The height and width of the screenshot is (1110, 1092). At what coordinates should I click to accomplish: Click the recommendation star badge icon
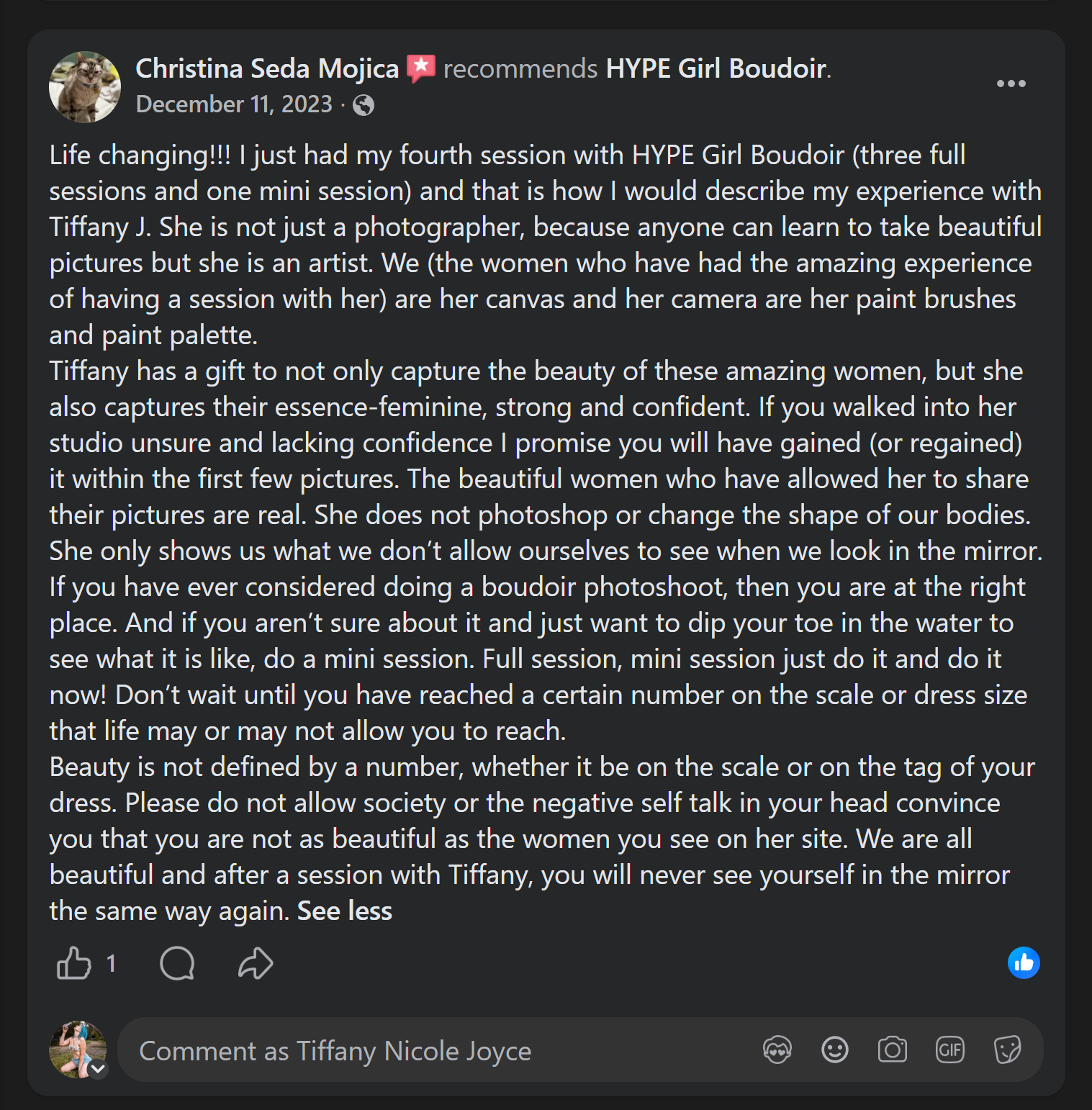click(x=421, y=68)
